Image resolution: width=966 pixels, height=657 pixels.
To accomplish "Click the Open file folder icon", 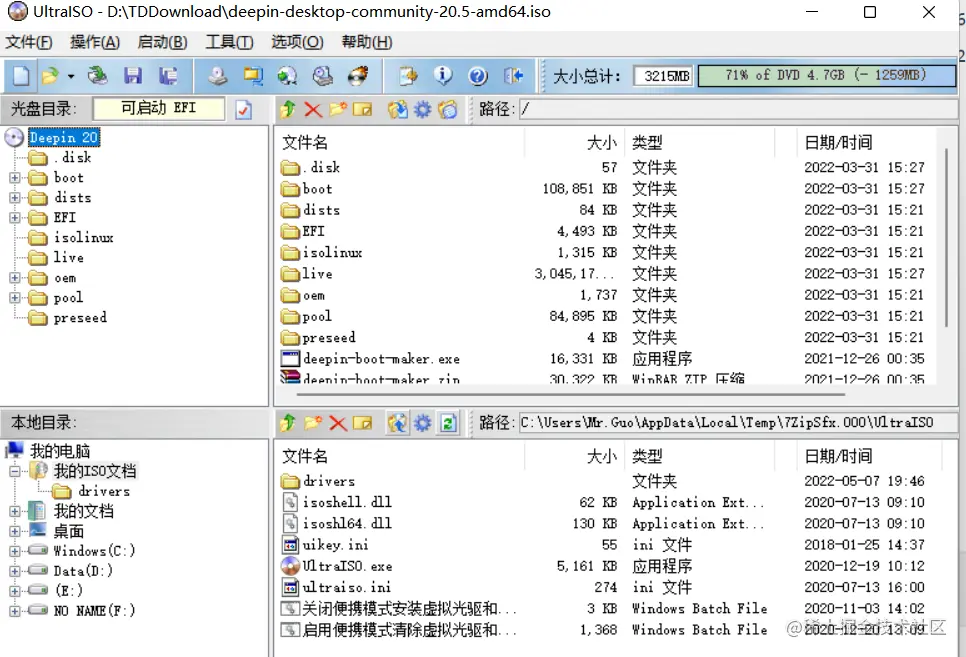I will tap(50, 76).
